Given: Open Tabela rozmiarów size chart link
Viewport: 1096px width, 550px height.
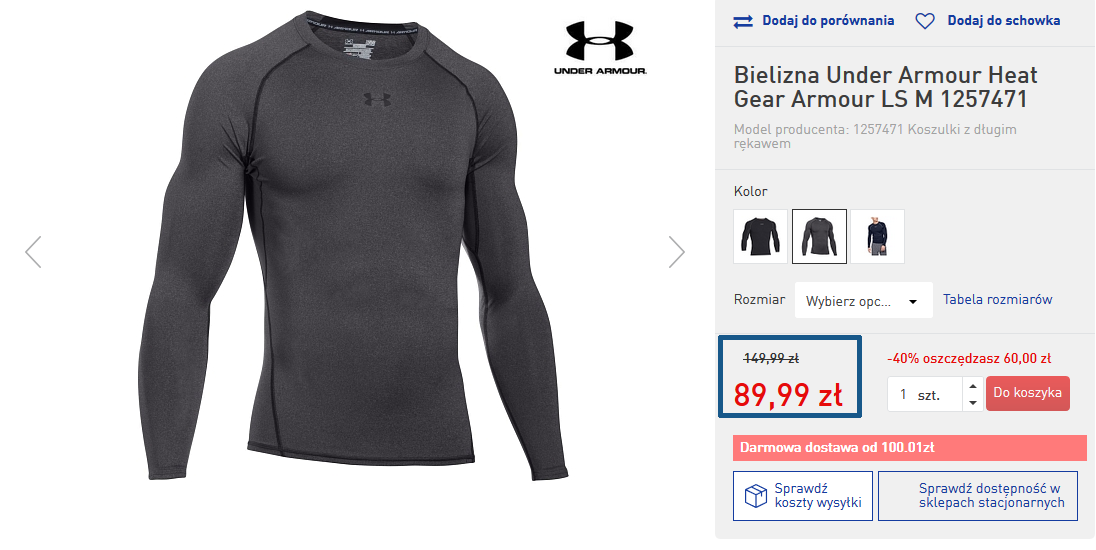Looking at the screenshot, I should (997, 300).
